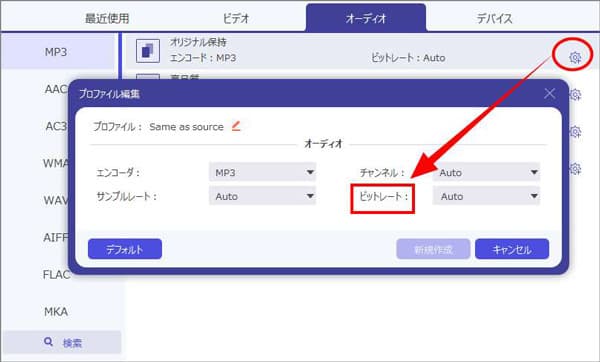Click the Same as source profile name

coord(186,127)
